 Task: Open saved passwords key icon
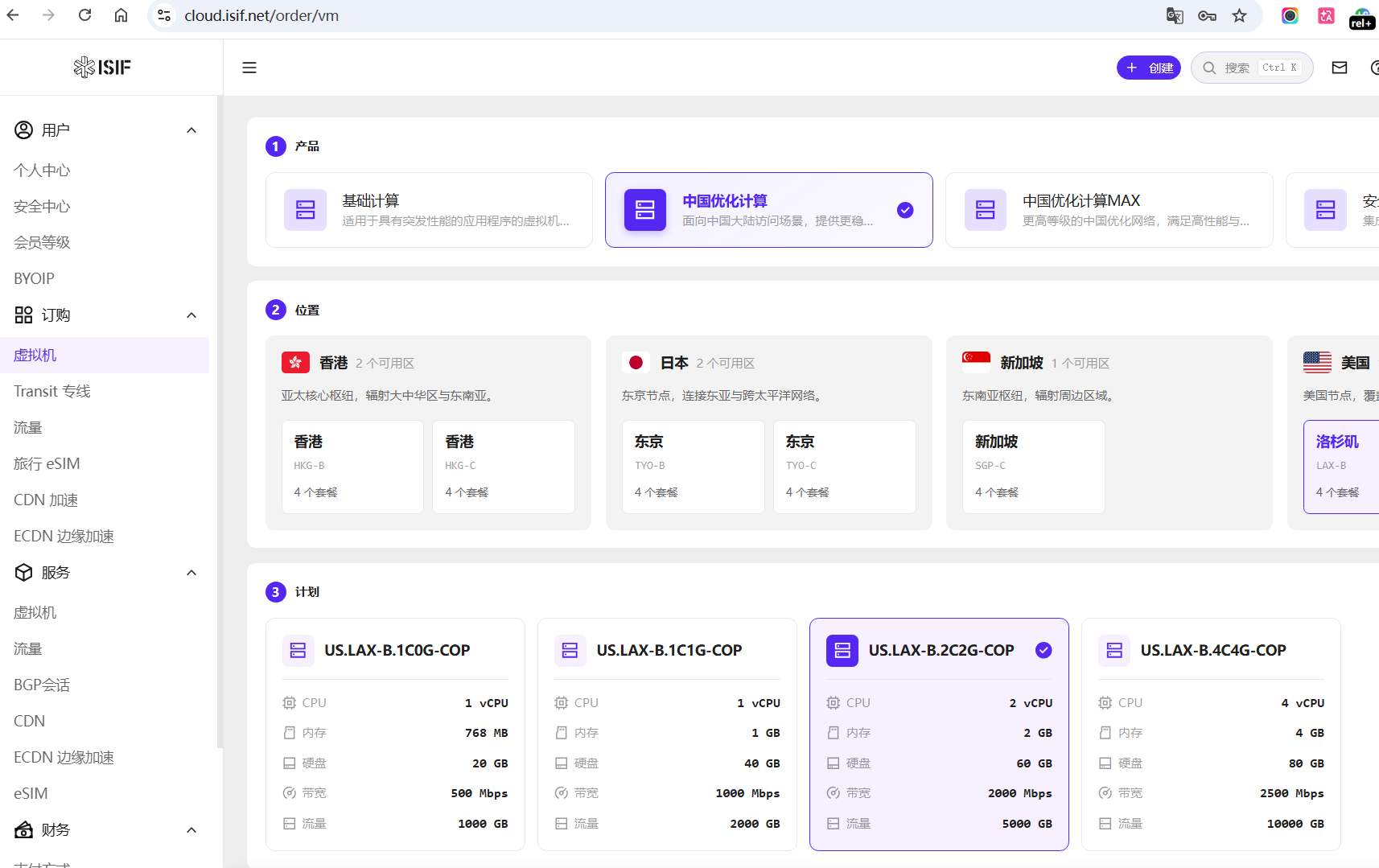click(1207, 15)
